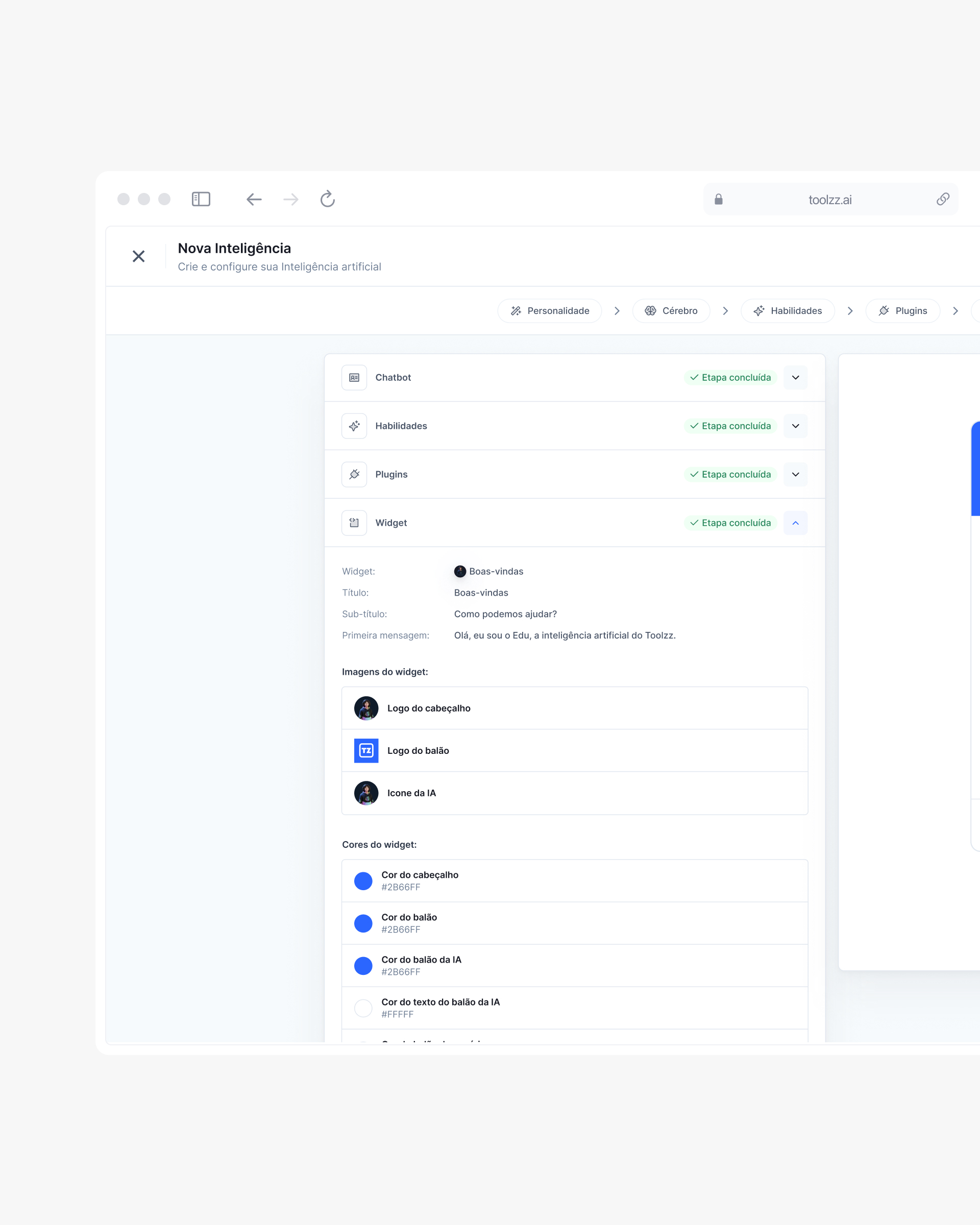Click the Widget section icon
The image size is (980, 1225).
point(354,523)
